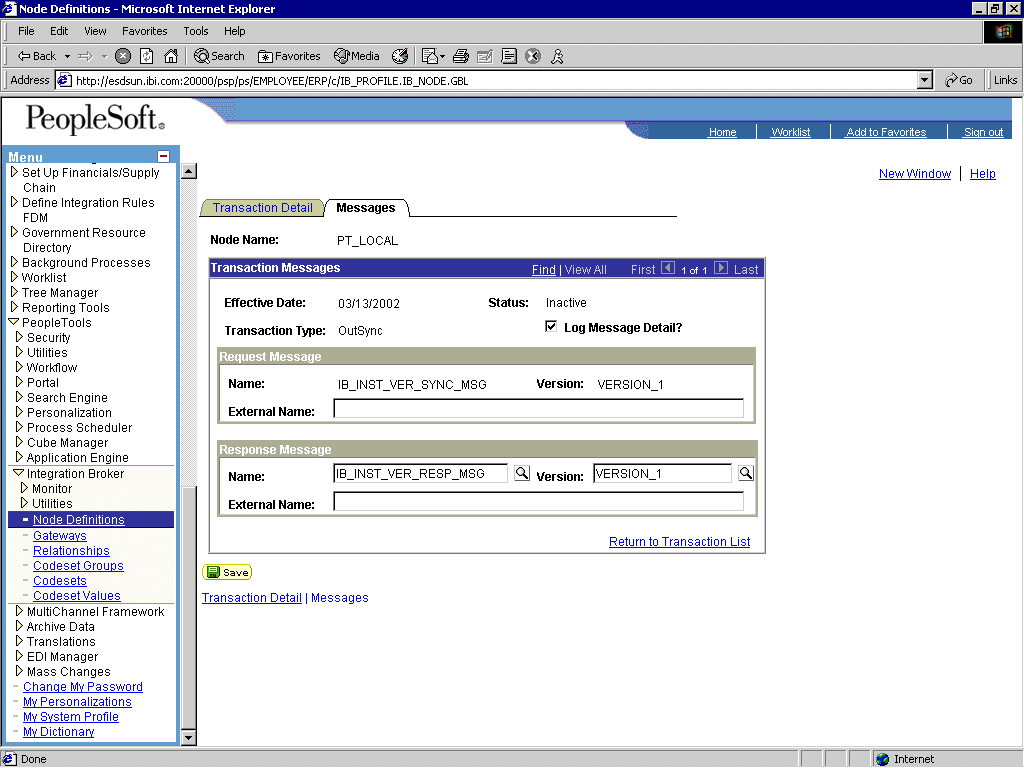Open the Tools menu

195,31
